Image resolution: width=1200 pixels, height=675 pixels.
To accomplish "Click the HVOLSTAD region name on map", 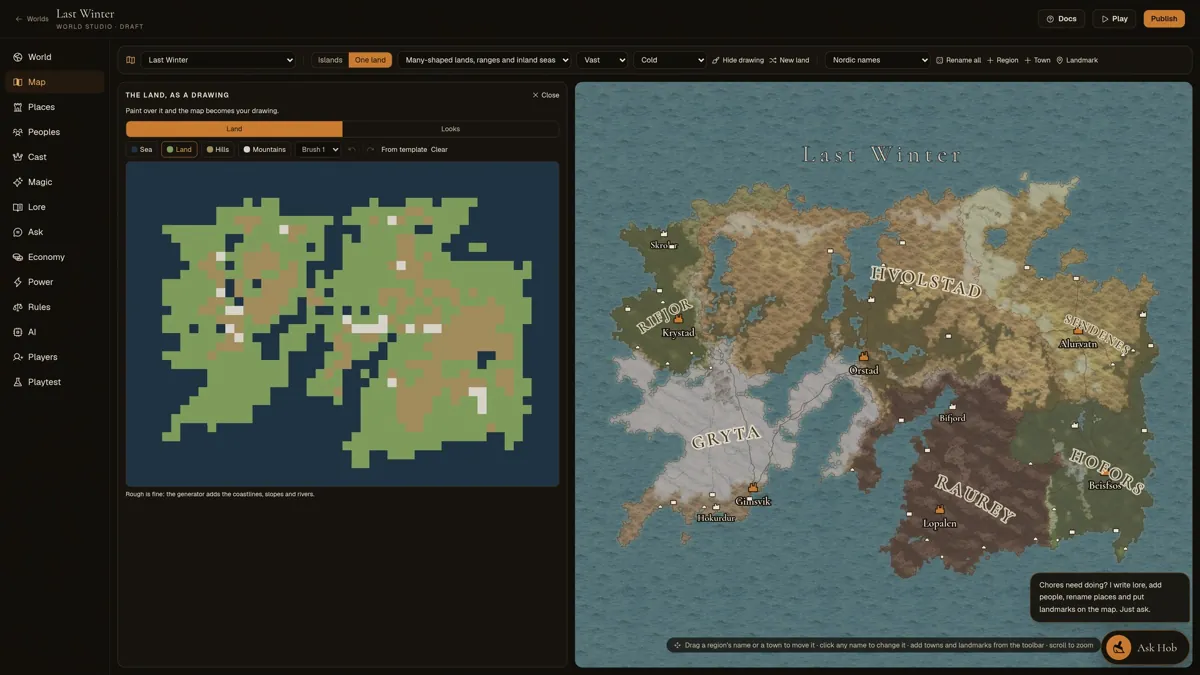I will coord(926,281).
